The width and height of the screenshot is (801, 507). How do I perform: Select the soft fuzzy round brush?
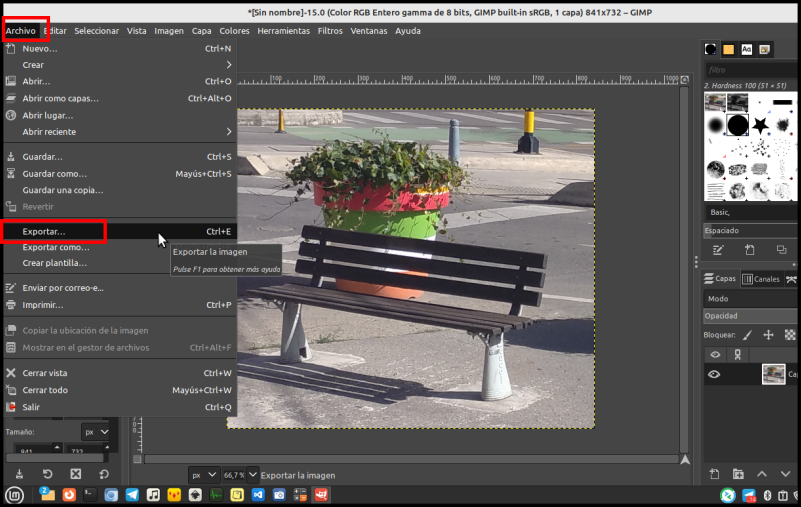tap(716, 125)
